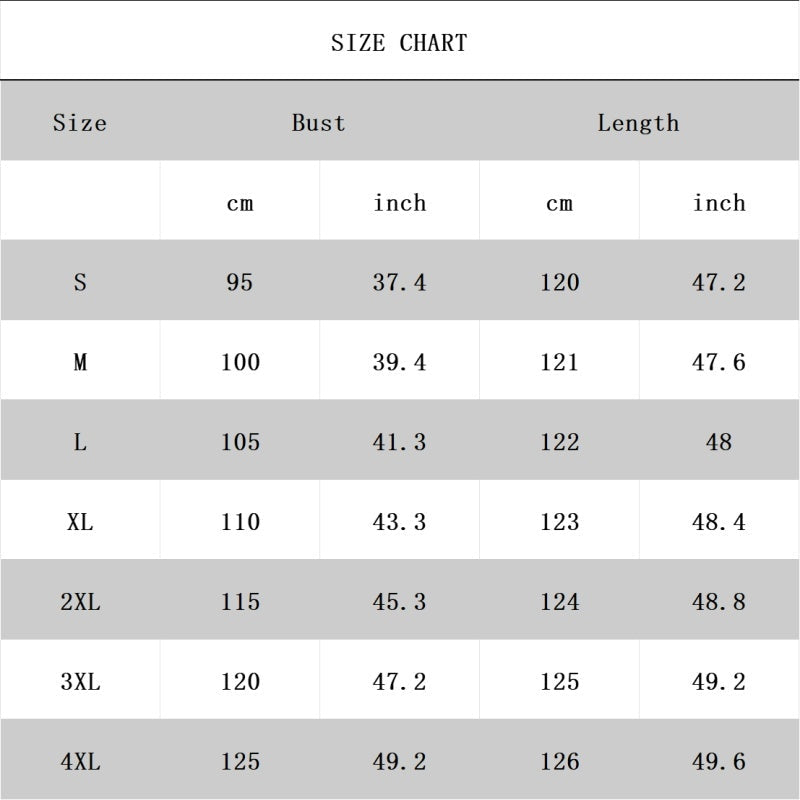Select the 4XL size row label
Screen dimensions: 800x800
[x=80, y=762]
